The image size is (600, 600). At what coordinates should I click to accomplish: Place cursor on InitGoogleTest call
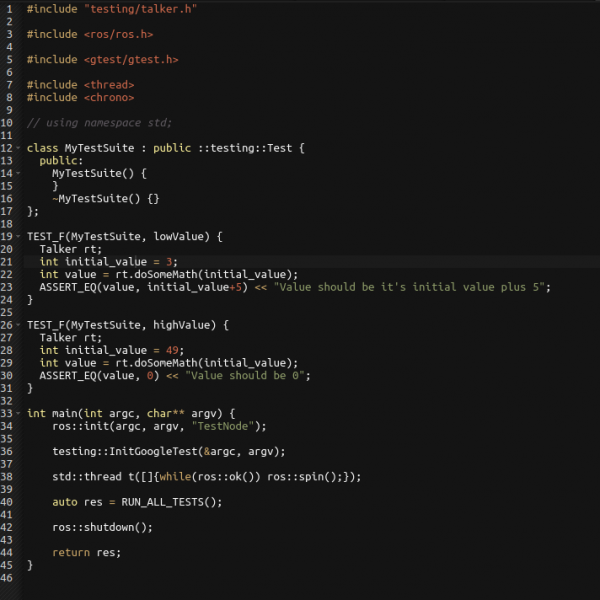(x=169, y=451)
